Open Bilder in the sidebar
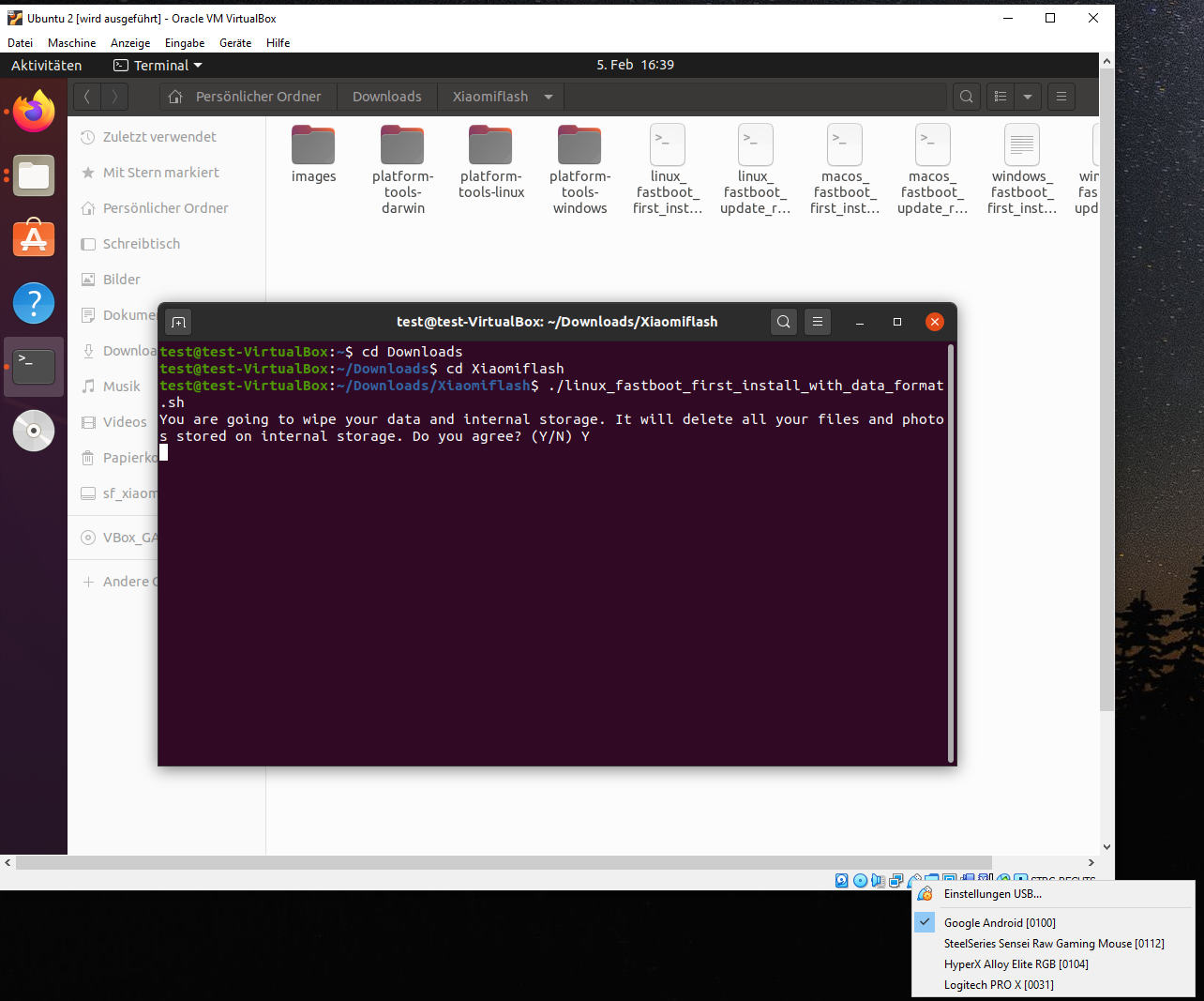Image resolution: width=1204 pixels, height=1001 pixels. tap(167, 280)
